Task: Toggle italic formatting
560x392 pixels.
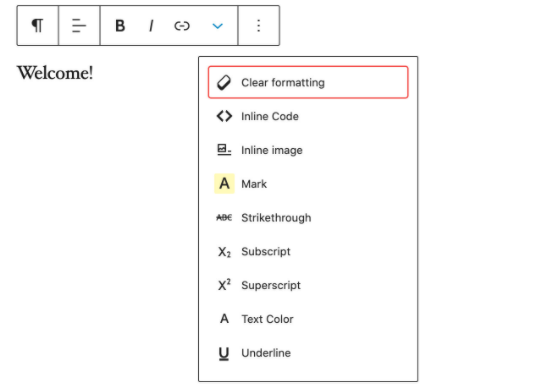Action: pyautogui.click(x=151, y=26)
